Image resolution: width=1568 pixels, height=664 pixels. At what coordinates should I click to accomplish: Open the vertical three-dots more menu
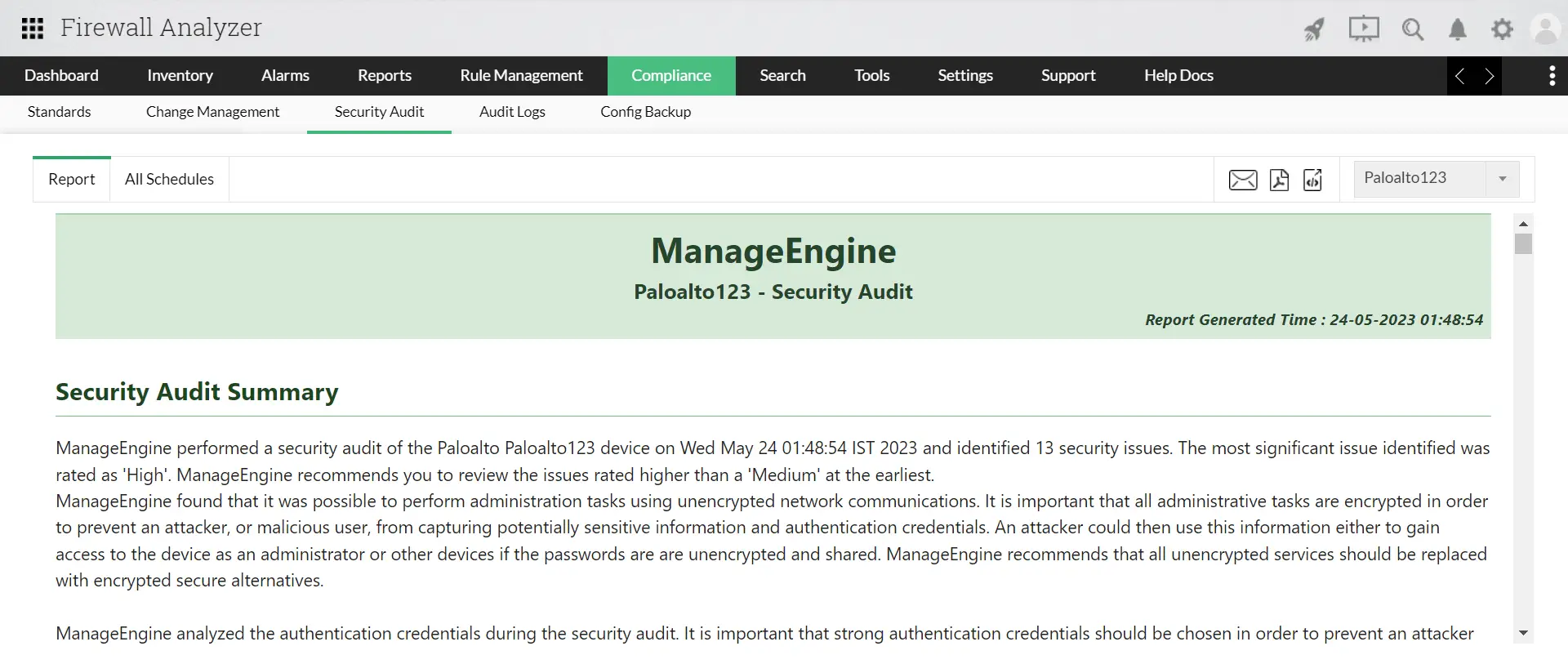tap(1552, 76)
